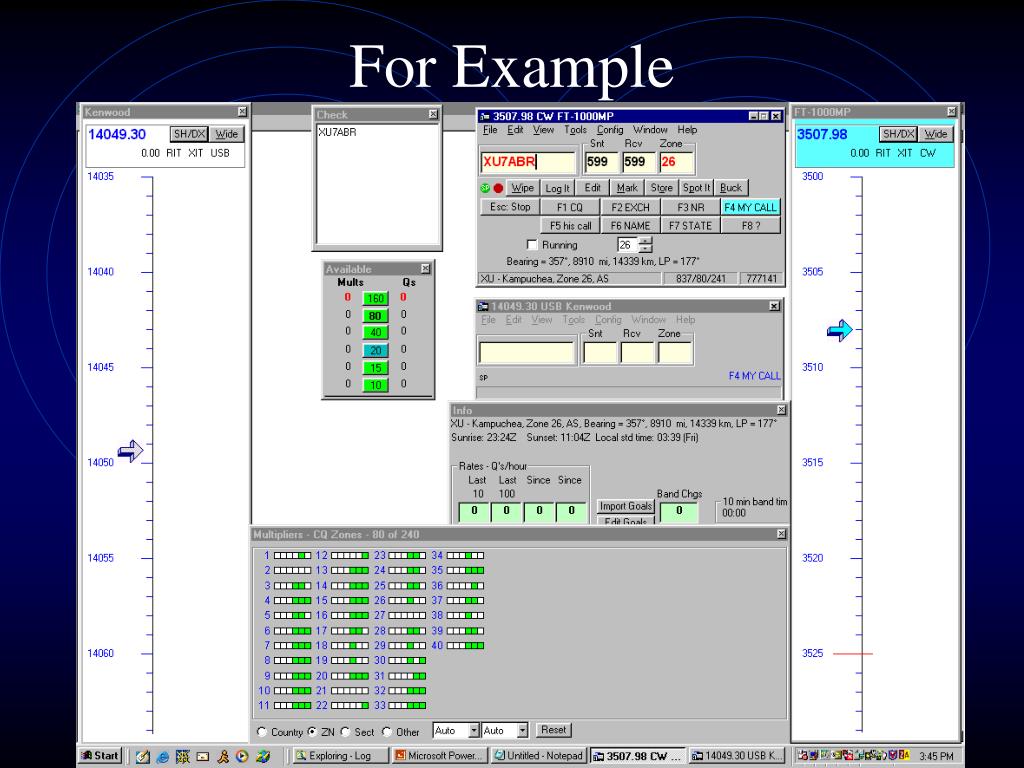Enable the Running checkbox
This screenshot has height=768, width=1024.
click(x=532, y=245)
